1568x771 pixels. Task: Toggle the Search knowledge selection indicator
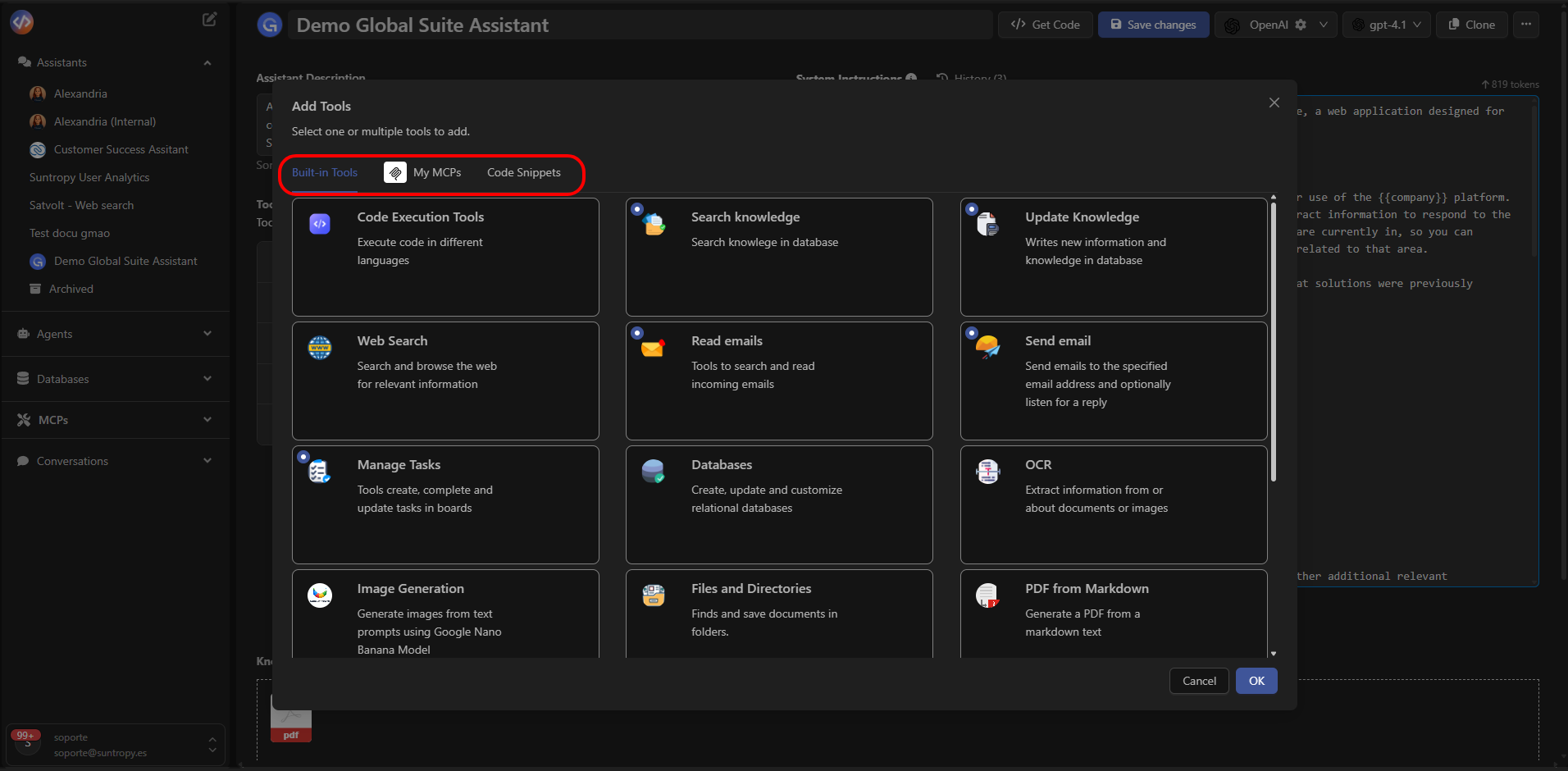click(639, 208)
